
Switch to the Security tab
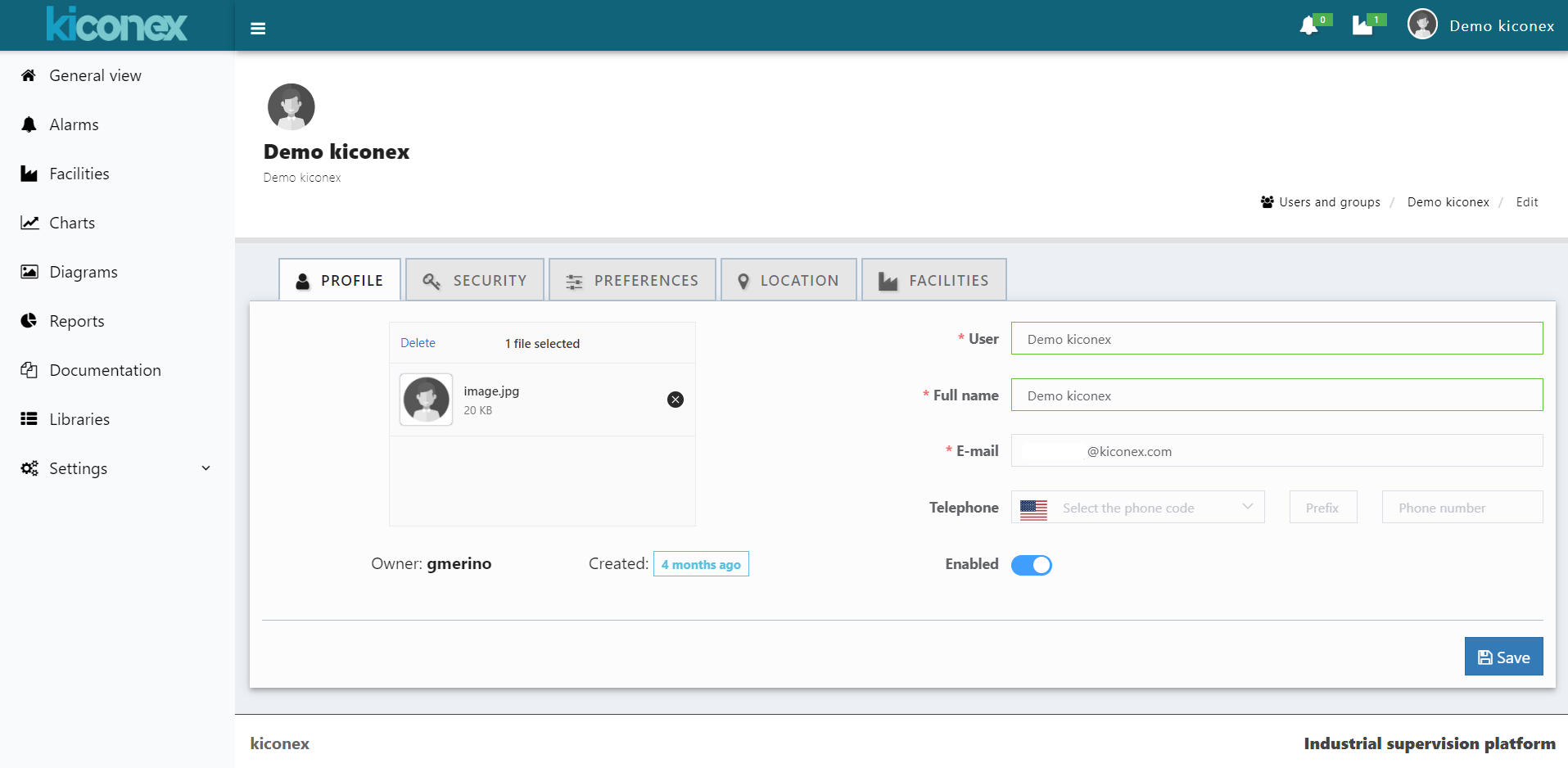tap(475, 280)
